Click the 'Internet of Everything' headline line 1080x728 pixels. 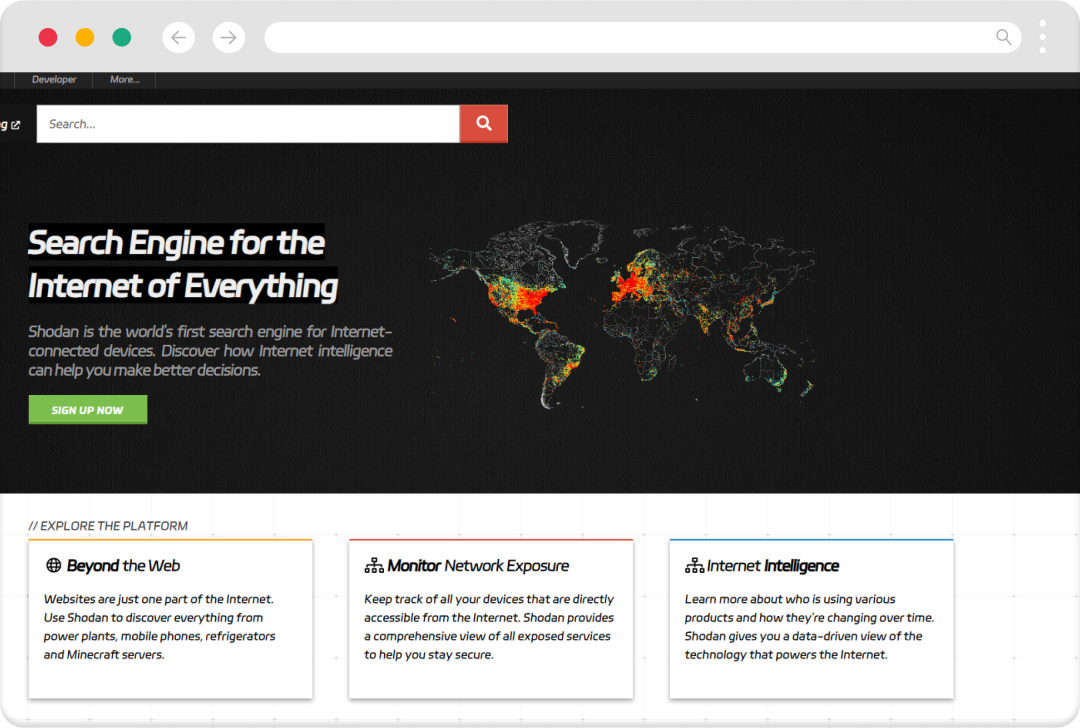(x=183, y=286)
